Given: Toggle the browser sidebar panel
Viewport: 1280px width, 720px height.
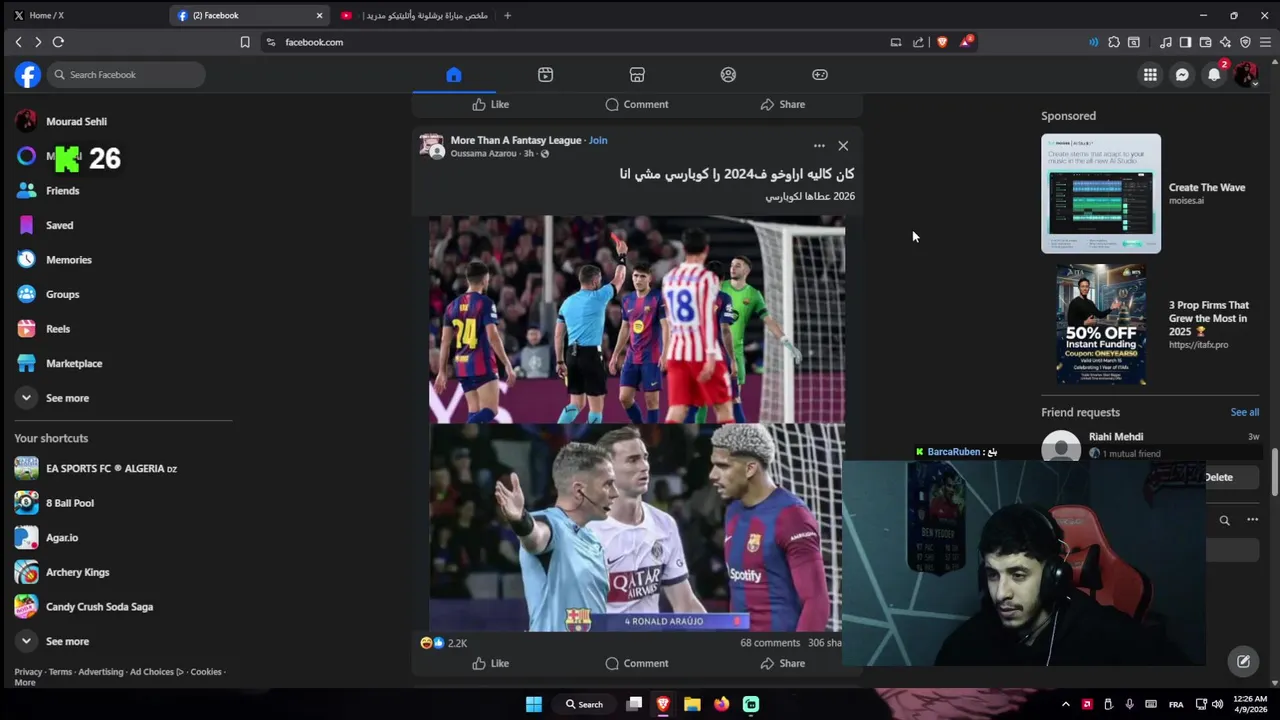Looking at the screenshot, I should pos(1185,42).
